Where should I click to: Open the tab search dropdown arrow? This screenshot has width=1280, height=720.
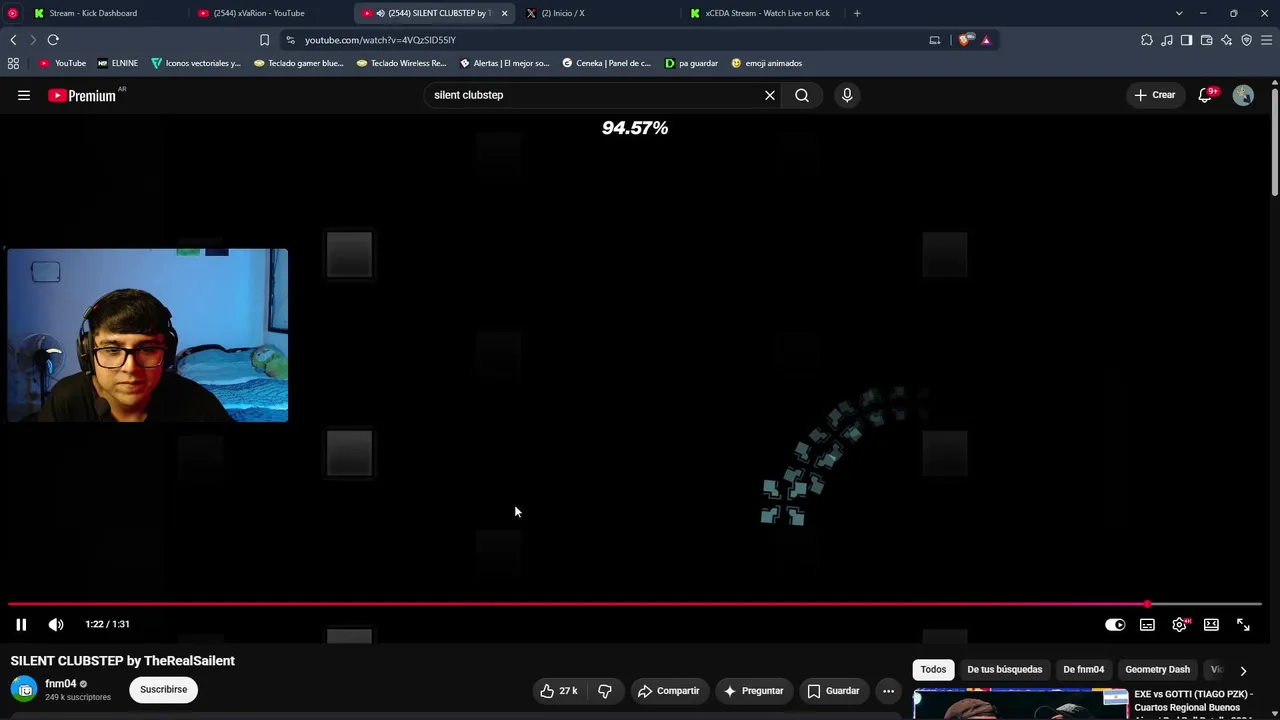point(1179,13)
